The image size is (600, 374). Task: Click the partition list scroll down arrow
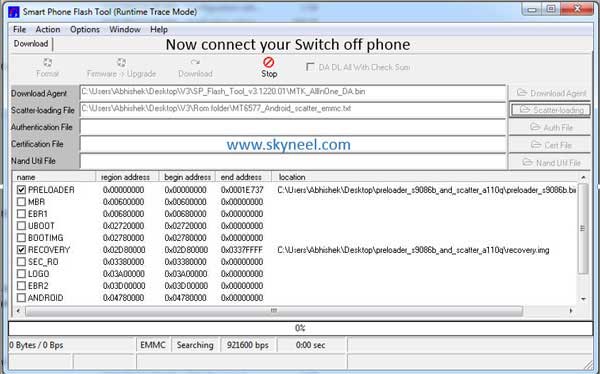[583, 299]
